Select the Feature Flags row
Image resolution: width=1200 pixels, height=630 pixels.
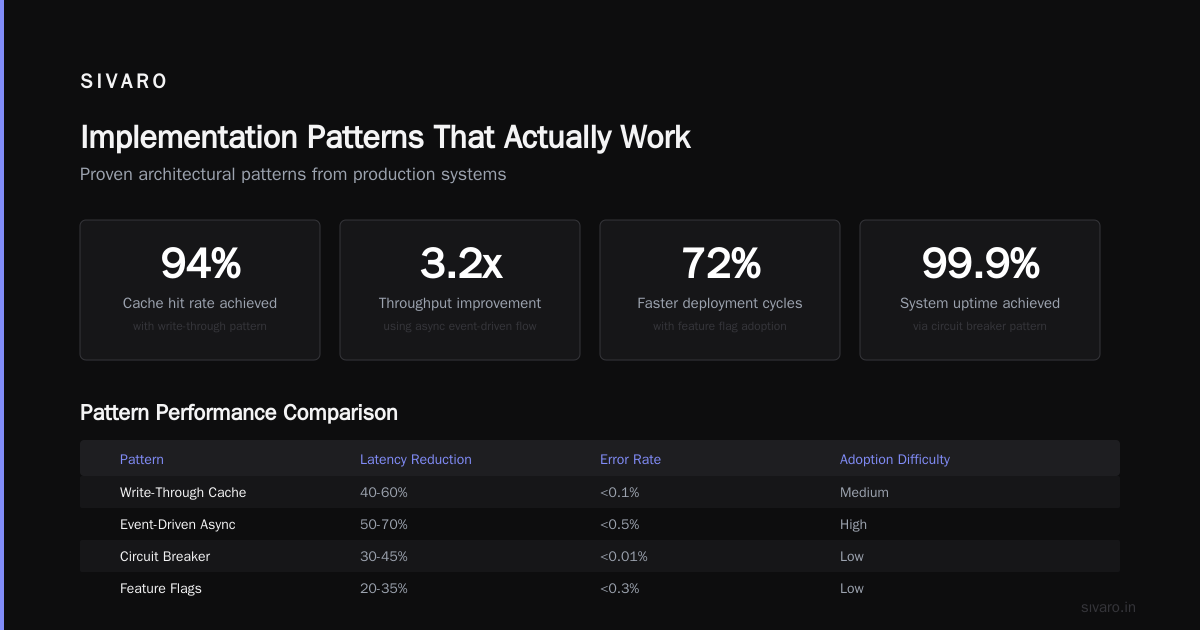pos(600,588)
